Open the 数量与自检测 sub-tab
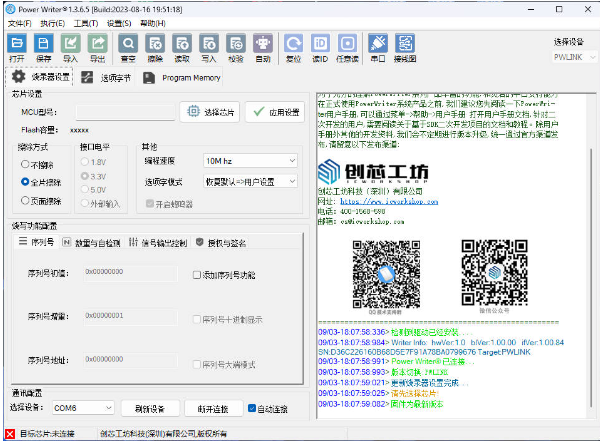The image size is (600, 444). 91,242
